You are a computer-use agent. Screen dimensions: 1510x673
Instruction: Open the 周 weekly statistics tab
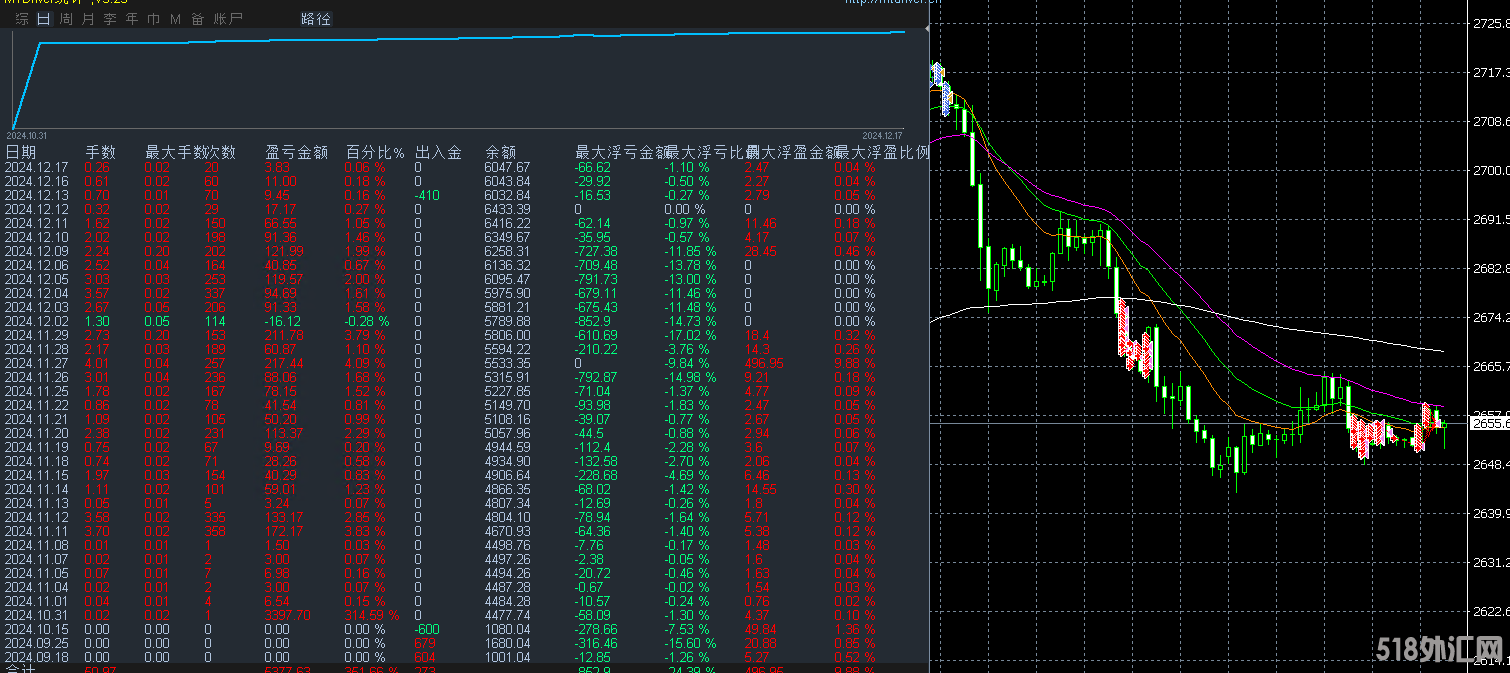click(x=66, y=19)
